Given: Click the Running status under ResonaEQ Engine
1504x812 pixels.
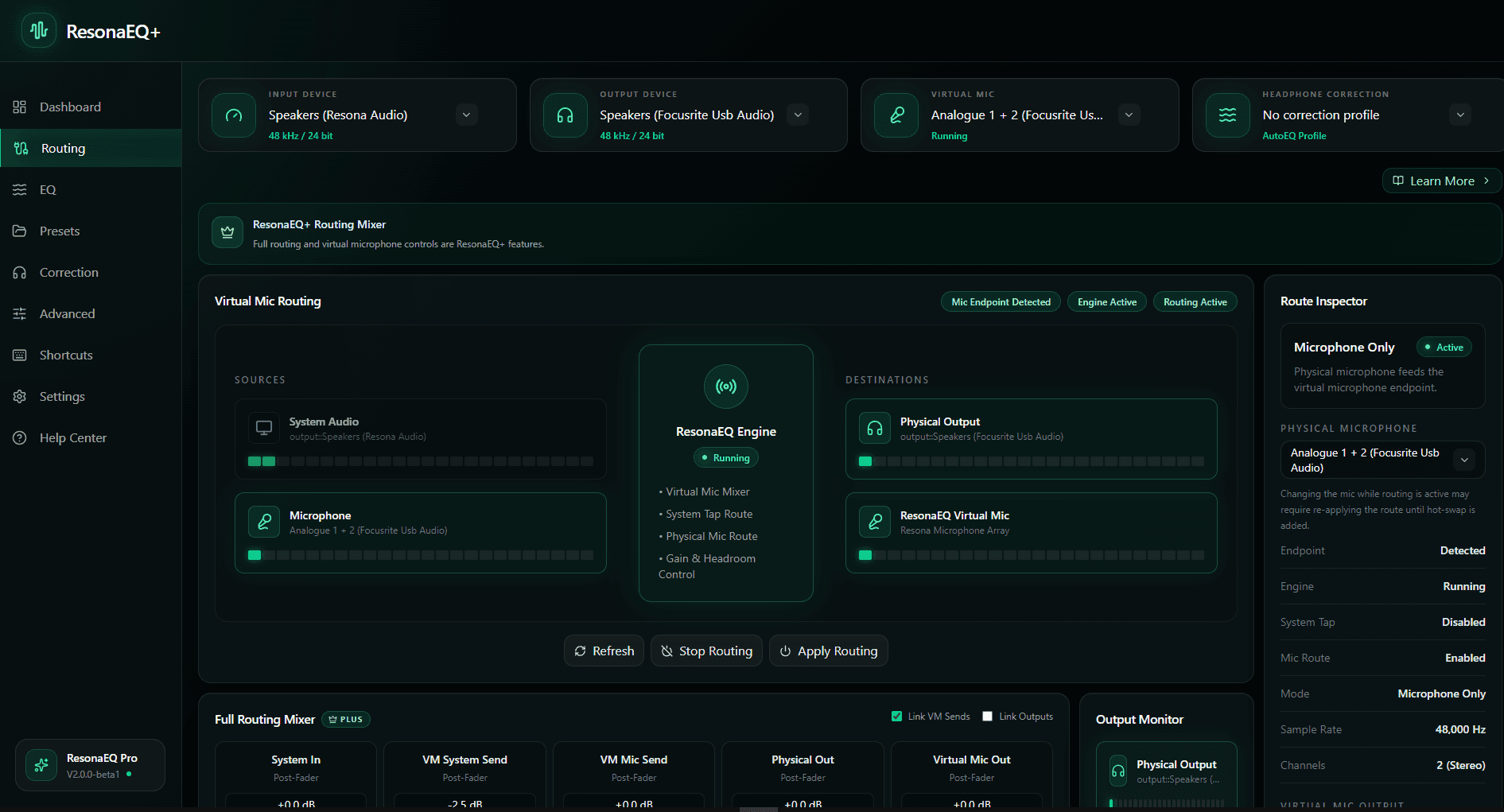Looking at the screenshot, I should [725, 457].
